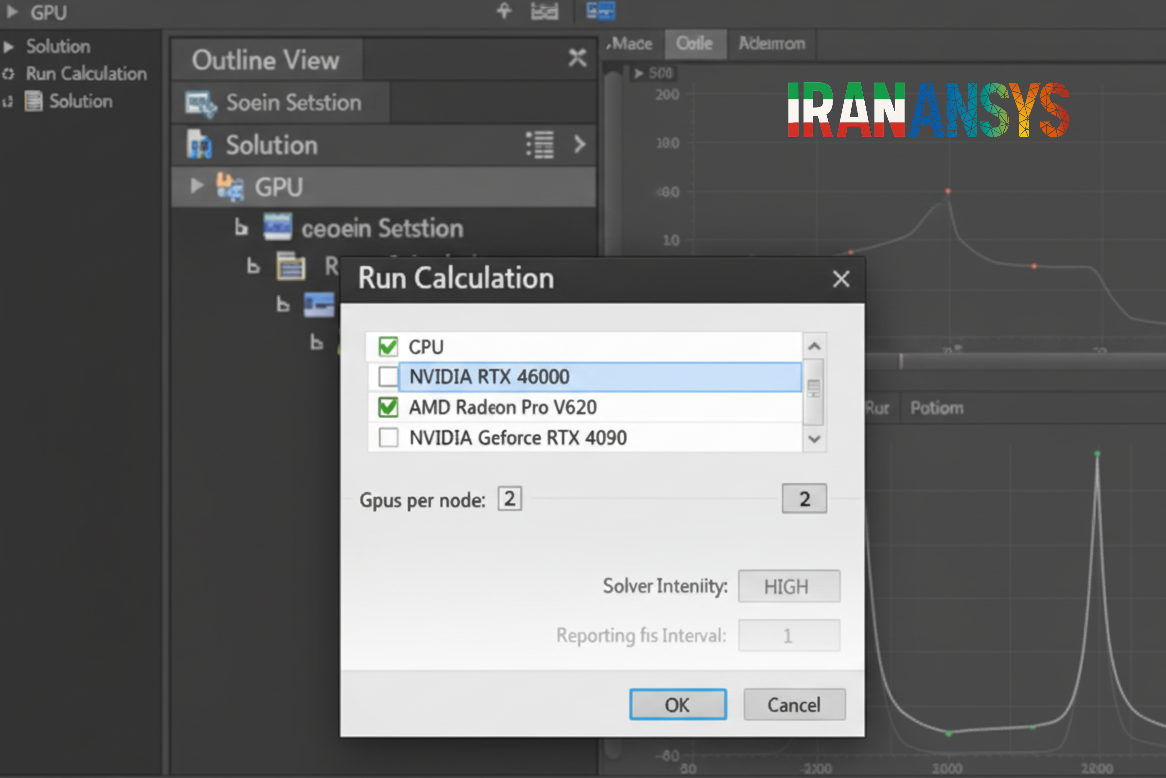Confirm with the OK button

[x=677, y=704]
